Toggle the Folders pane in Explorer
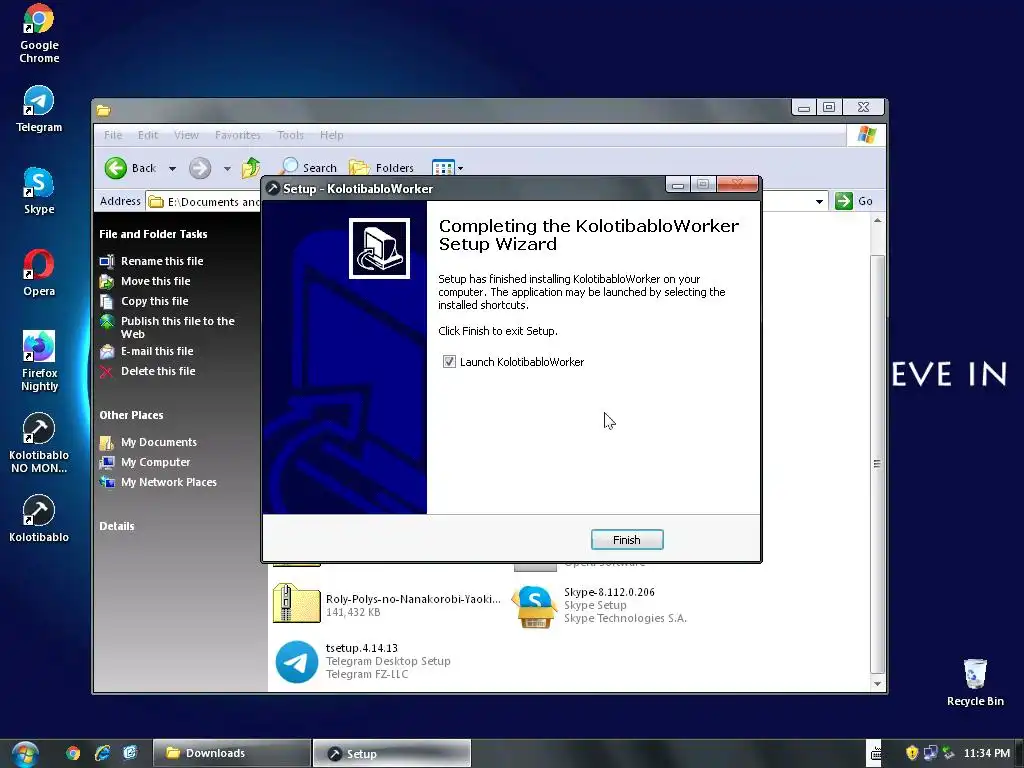This screenshot has height=768, width=1024. [x=382, y=168]
